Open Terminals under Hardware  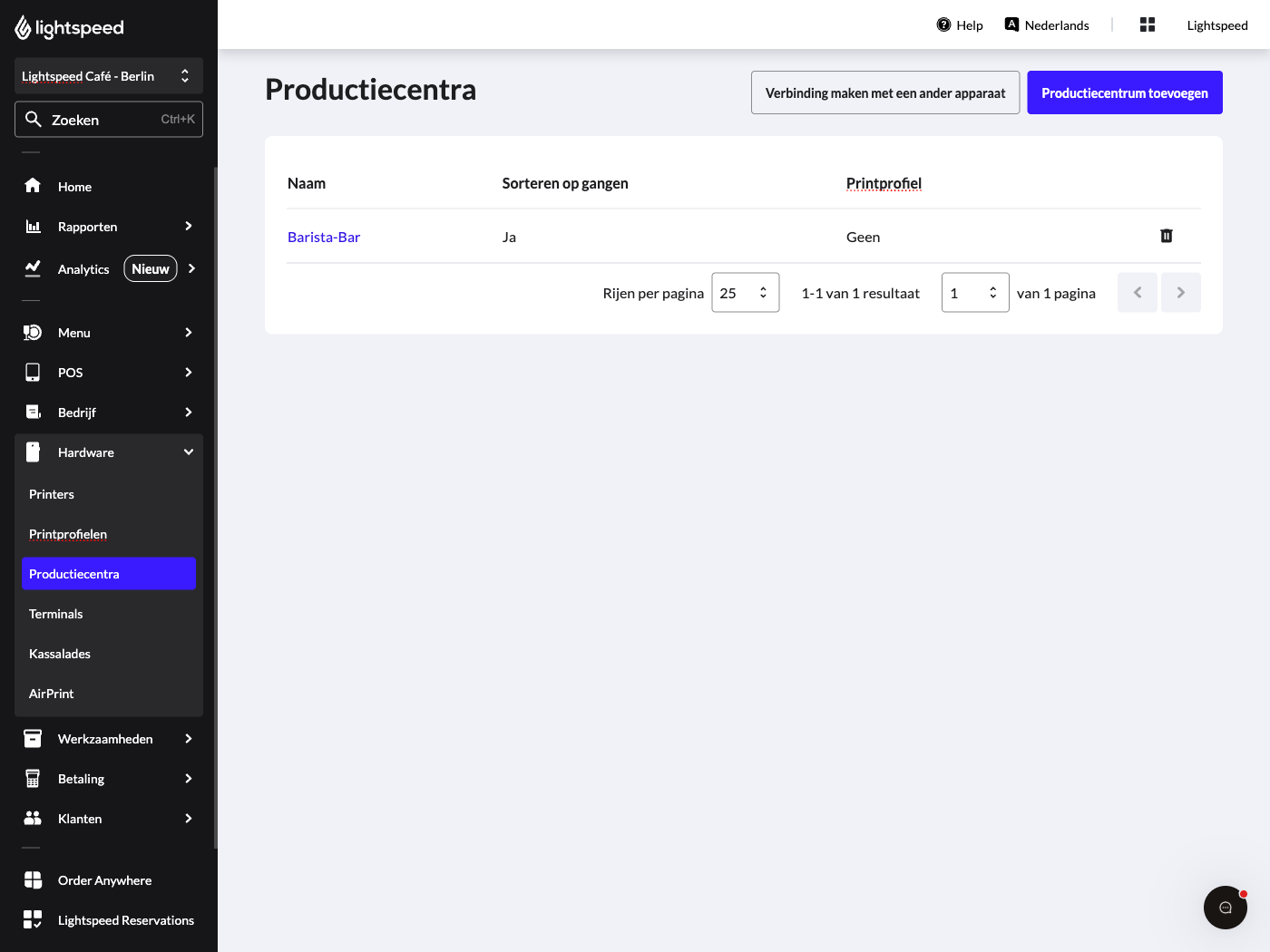pos(109,614)
